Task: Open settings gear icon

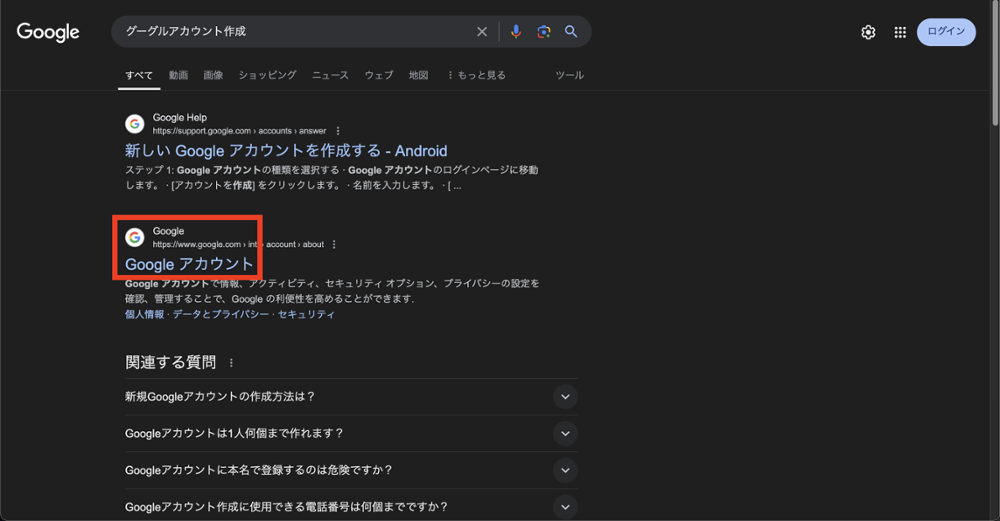Action: click(x=868, y=32)
